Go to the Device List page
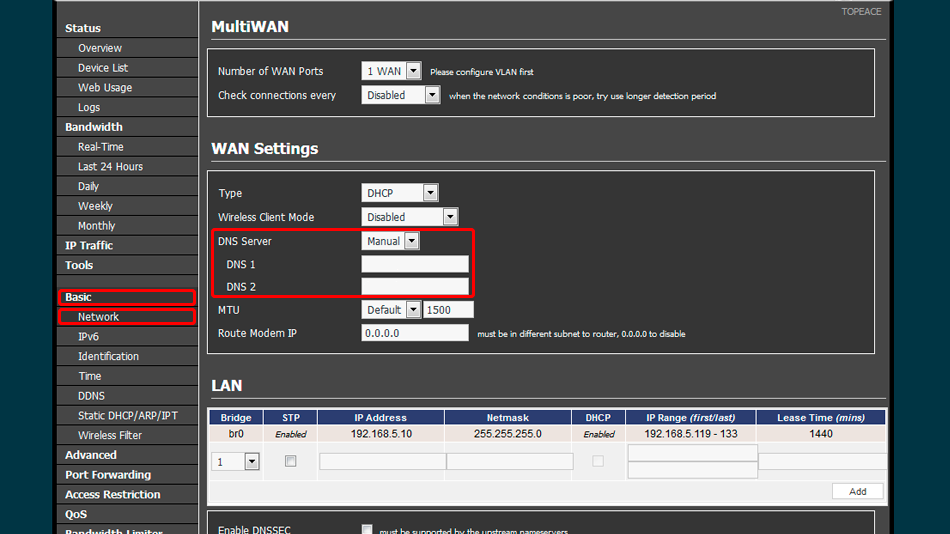 103,68
